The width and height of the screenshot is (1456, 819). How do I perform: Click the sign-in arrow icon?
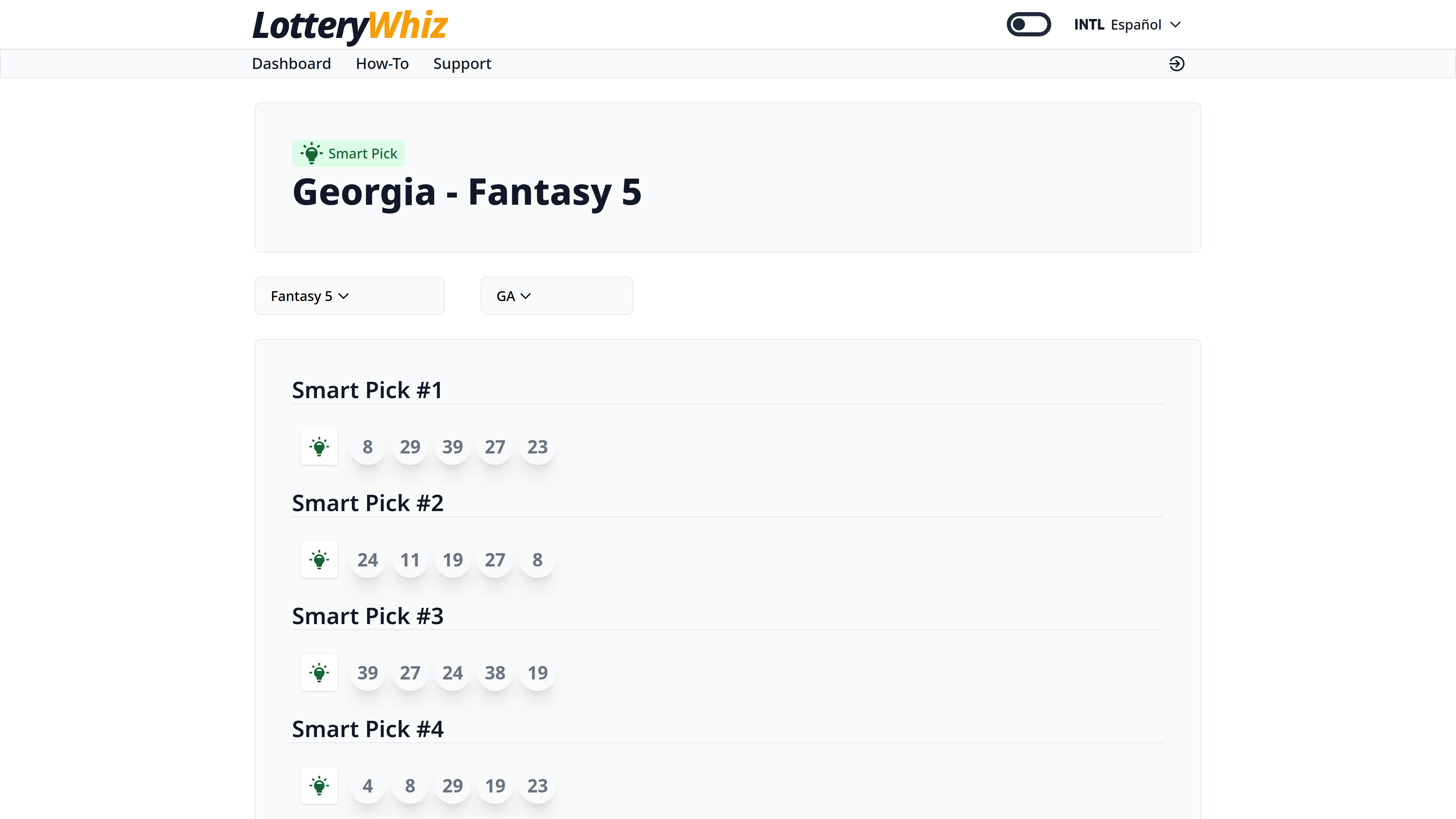pyautogui.click(x=1176, y=64)
